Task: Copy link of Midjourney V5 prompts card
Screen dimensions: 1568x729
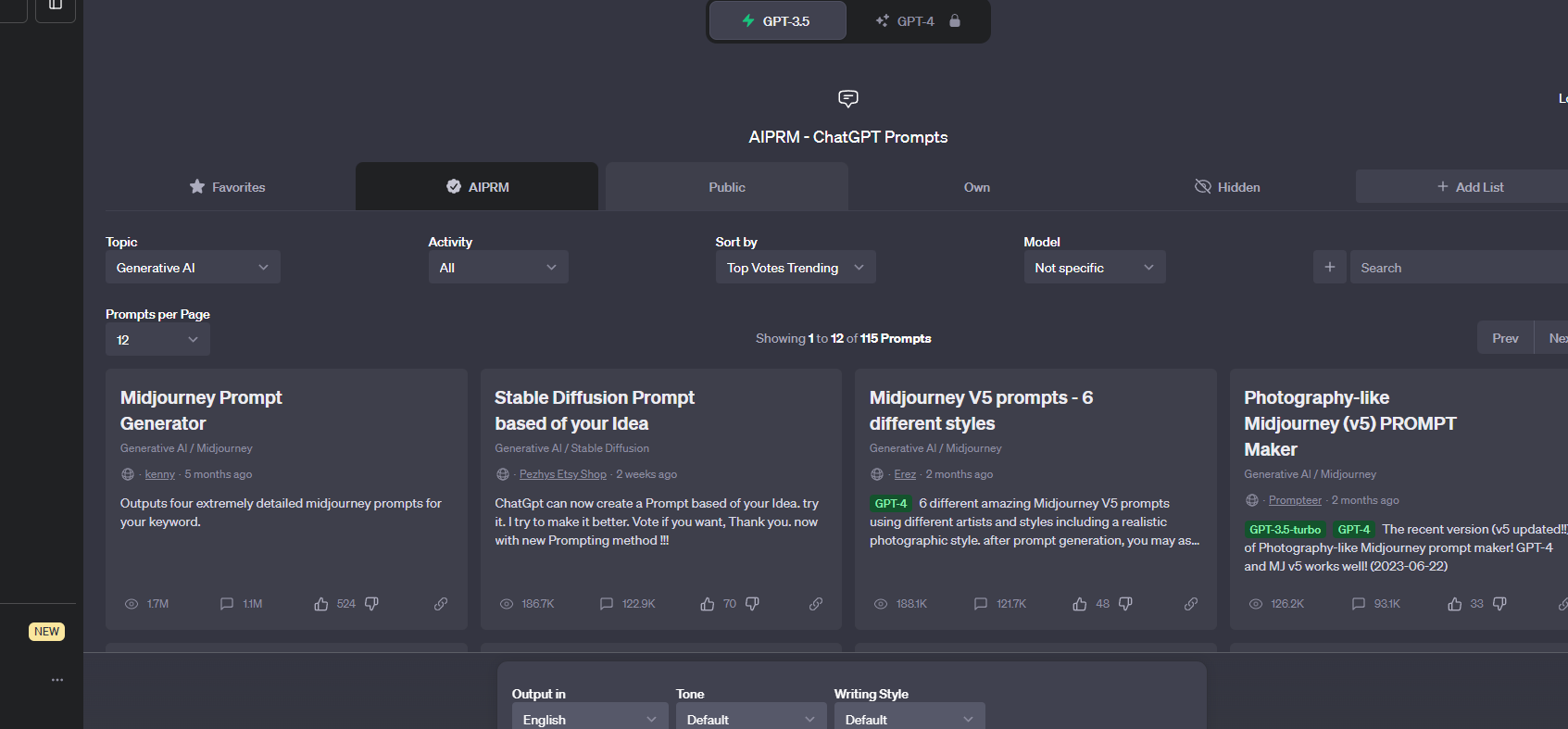Action: point(1191,604)
